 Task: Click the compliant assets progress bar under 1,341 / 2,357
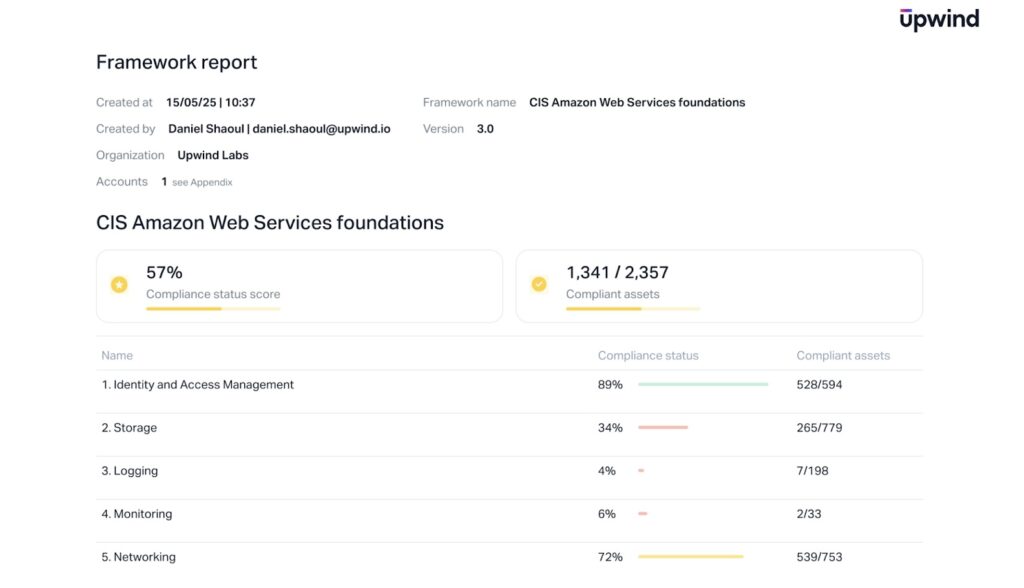coord(633,309)
